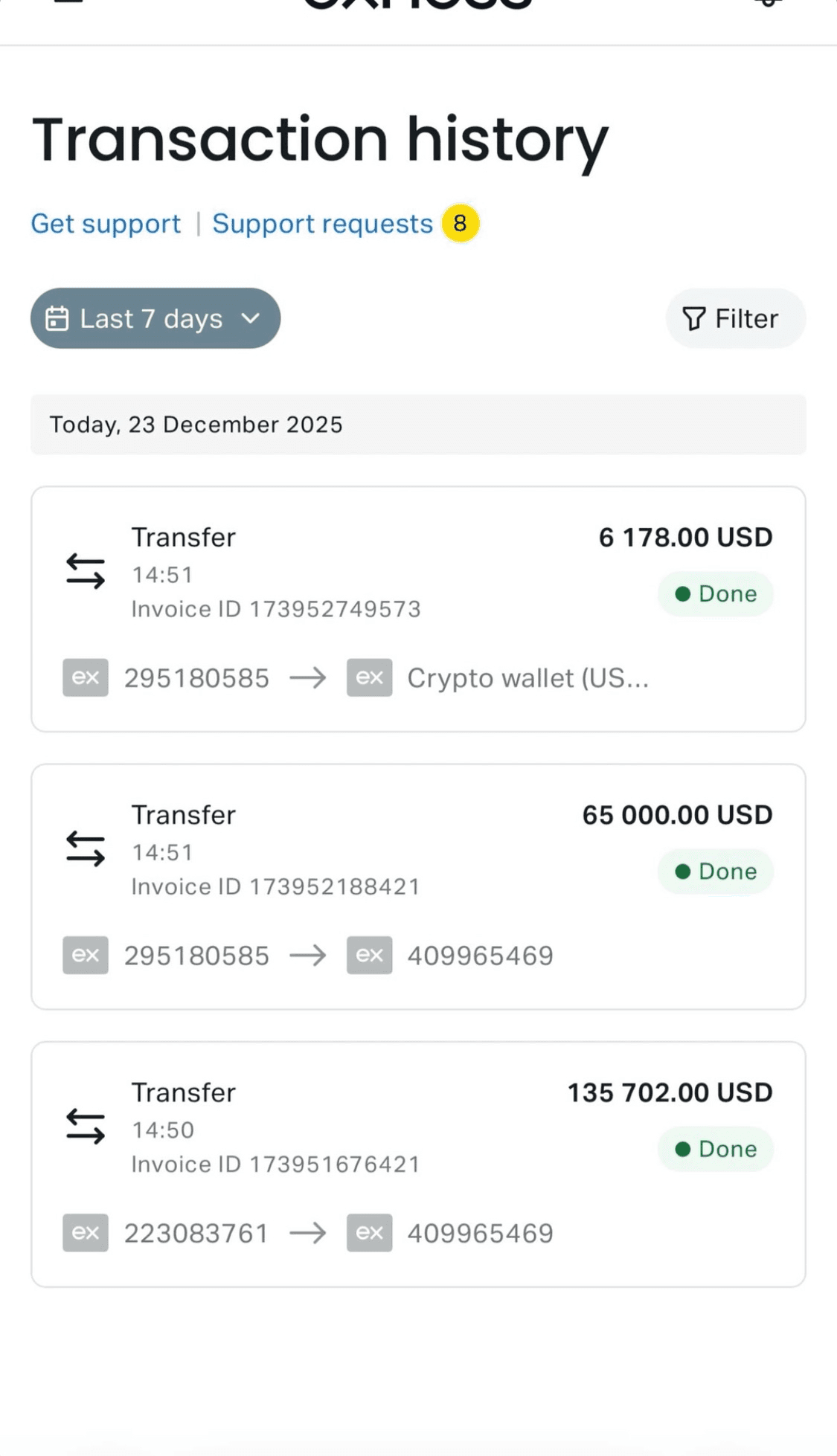Click ex badge beside source account 223083761

click(x=86, y=1233)
